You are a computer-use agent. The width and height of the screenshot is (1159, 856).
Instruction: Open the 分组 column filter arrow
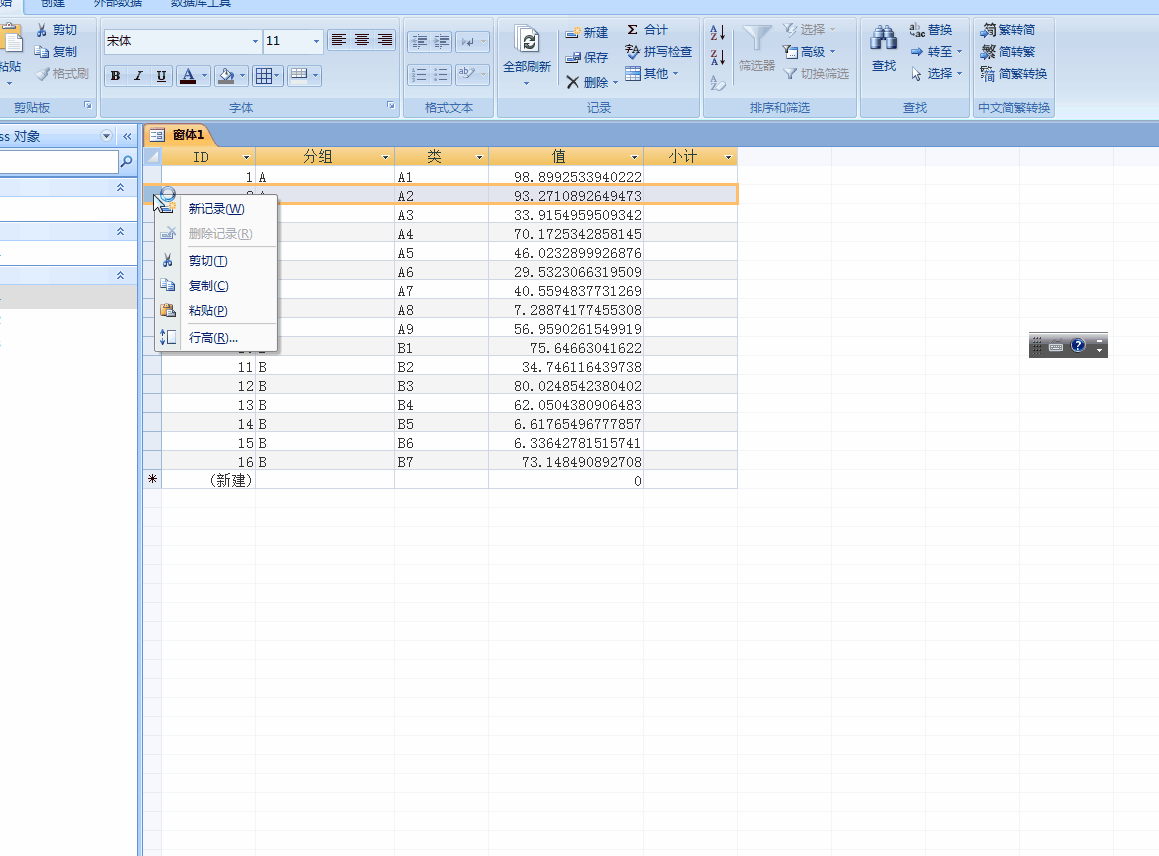[x=385, y=157]
